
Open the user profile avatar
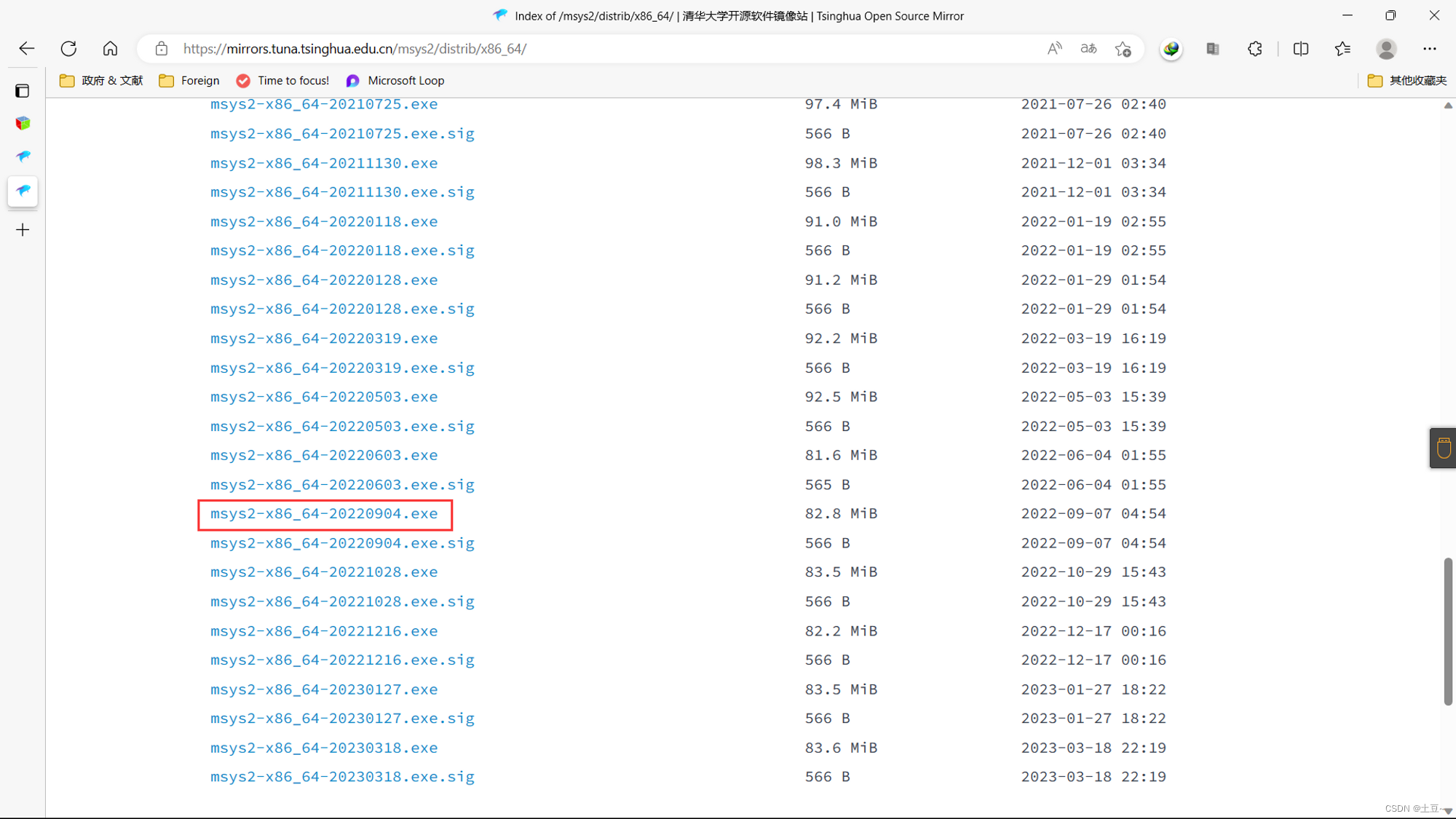1386,49
